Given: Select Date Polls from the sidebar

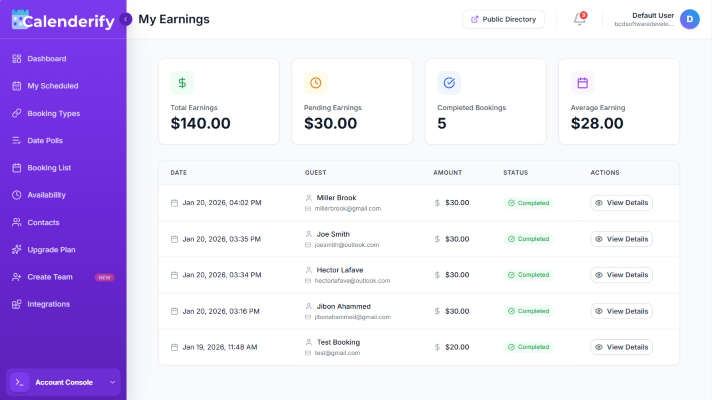Looking at the screenshot, I should pos(45,141).
